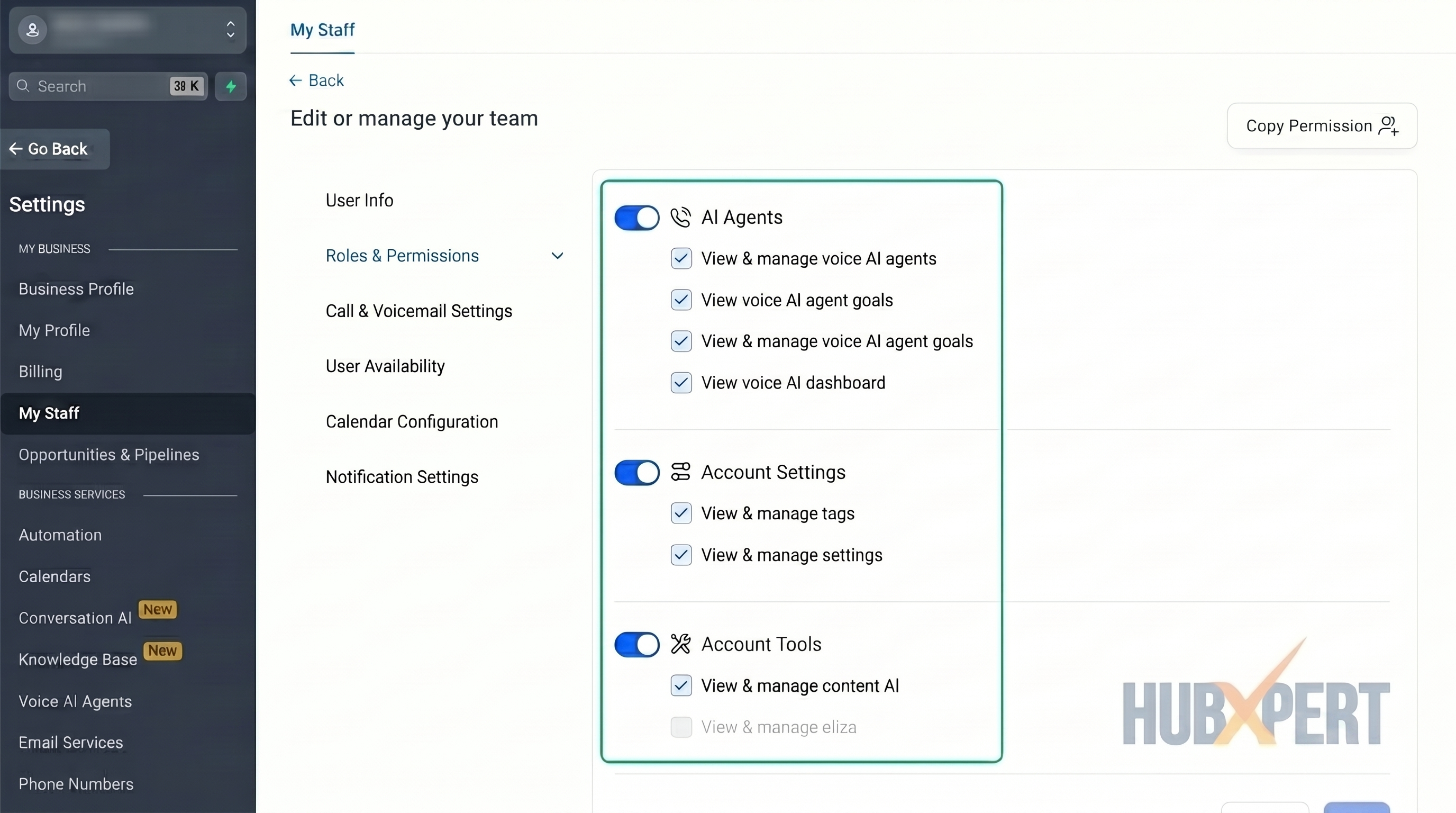Viewport: 1456px width, 813px height.
Task: Open Call & Voicemail Settings section
Action: 419,311
